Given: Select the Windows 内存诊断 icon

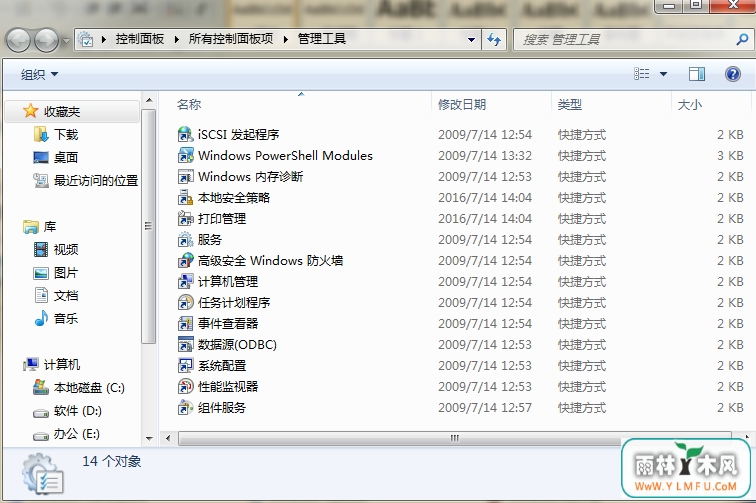Looking at the screenshot, I should pos(186,177).
